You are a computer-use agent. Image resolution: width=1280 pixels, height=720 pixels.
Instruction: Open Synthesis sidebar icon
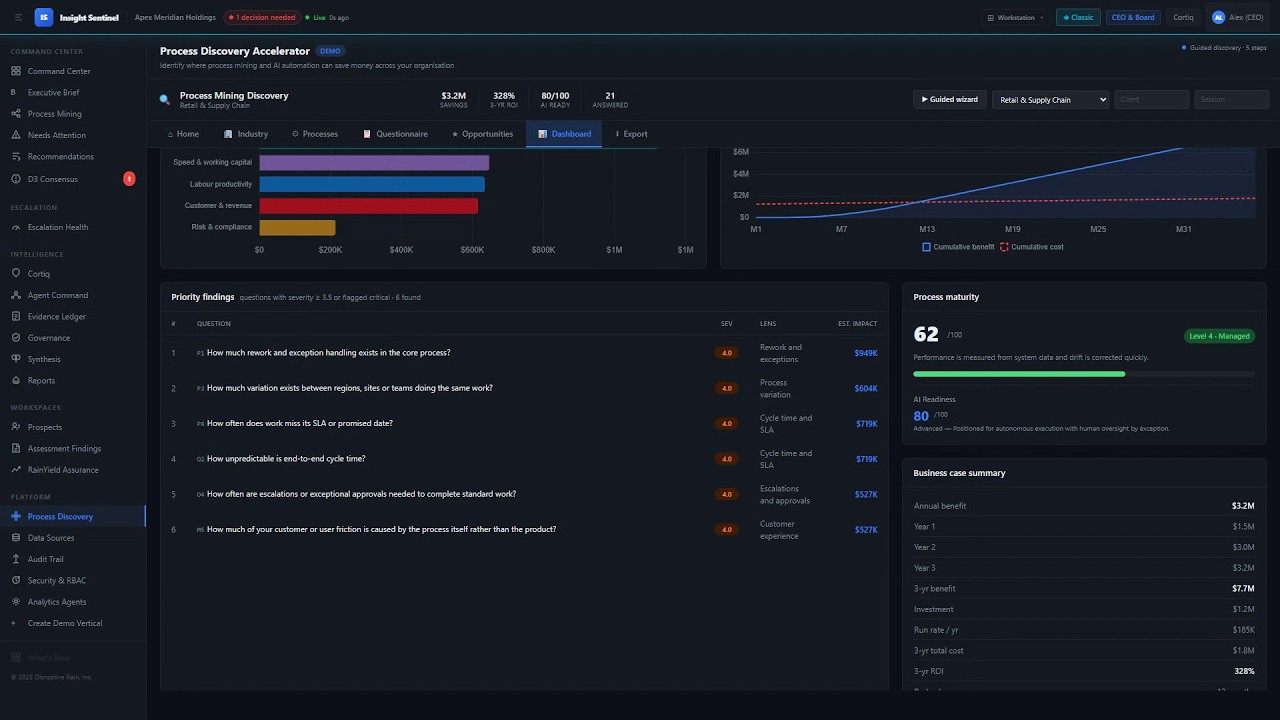[16, 359]
